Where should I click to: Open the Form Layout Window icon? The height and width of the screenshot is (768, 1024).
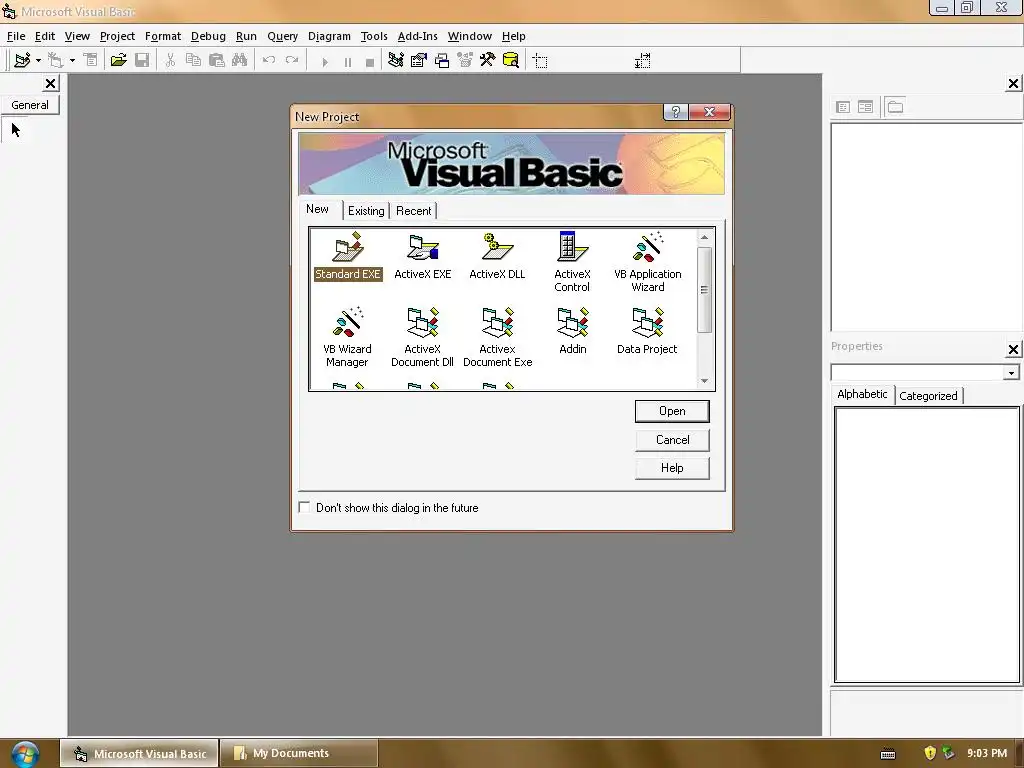(442, 60)
